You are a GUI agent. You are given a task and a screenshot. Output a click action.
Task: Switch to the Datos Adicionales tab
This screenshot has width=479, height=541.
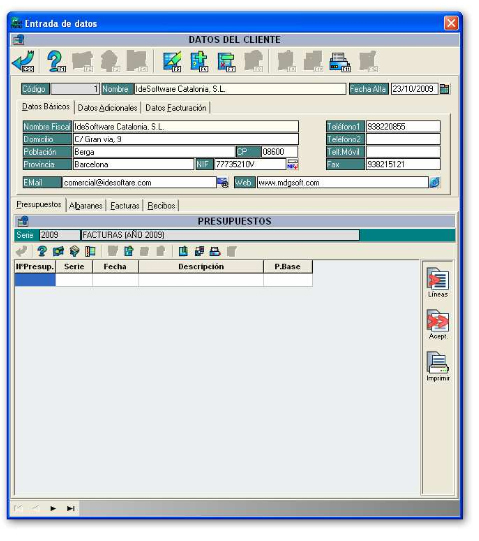[x=107, y=108]
